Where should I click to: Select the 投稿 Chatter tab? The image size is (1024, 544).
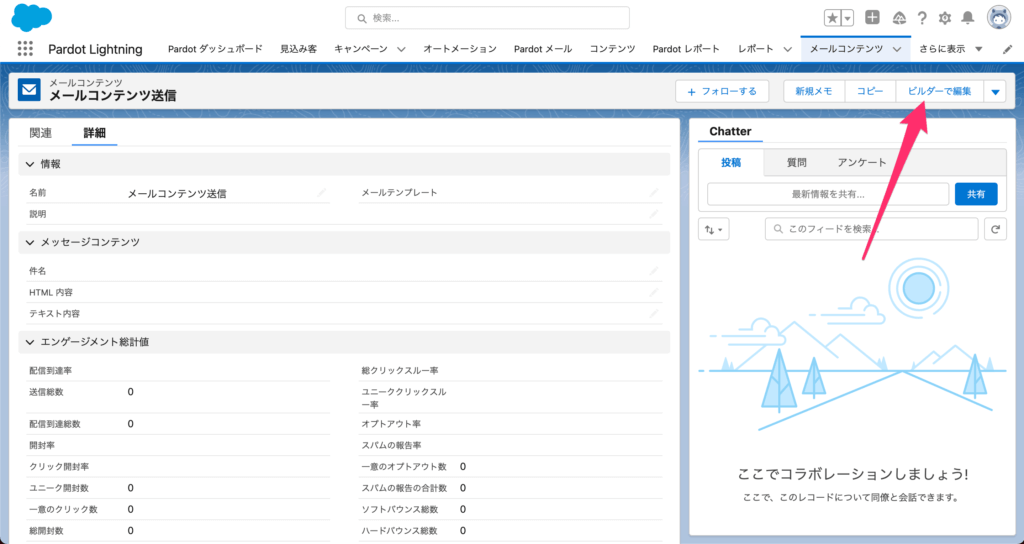[x=731, y=163]
